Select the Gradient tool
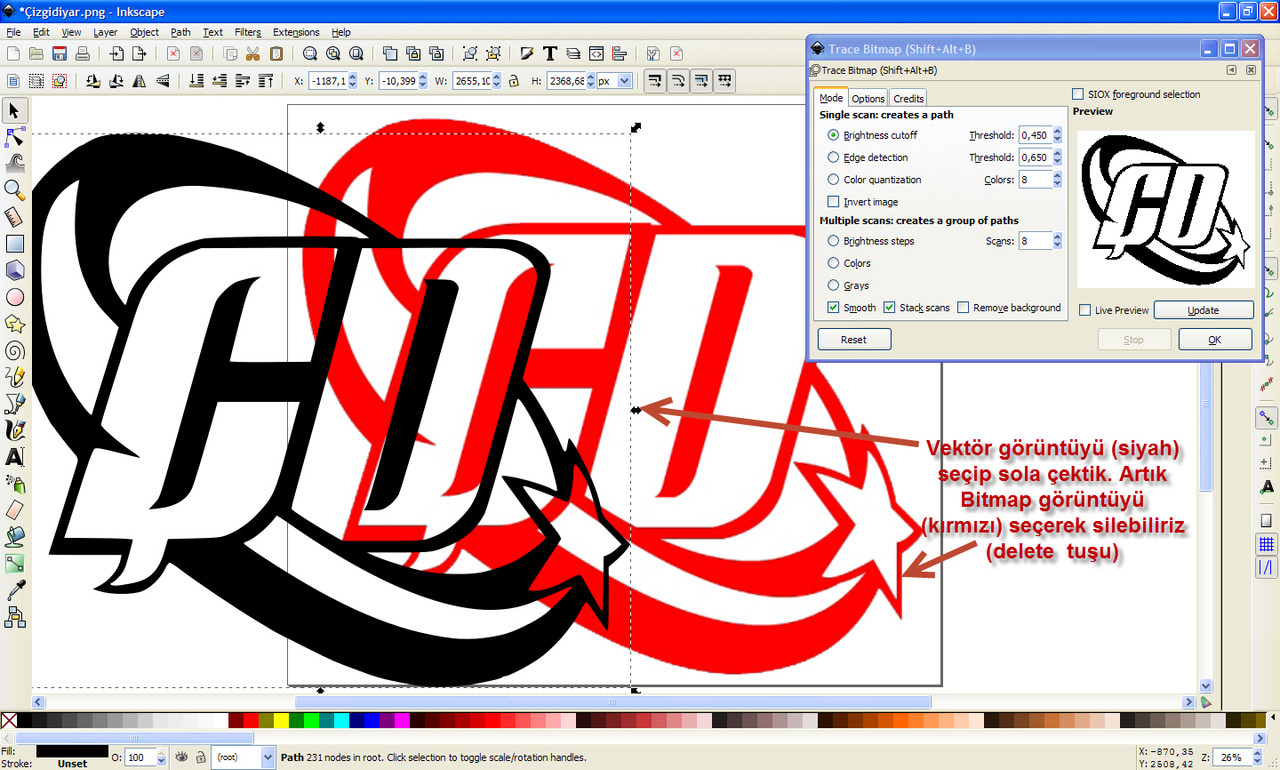This screenshot has height=770, width=1280. (x=15, y=564)
